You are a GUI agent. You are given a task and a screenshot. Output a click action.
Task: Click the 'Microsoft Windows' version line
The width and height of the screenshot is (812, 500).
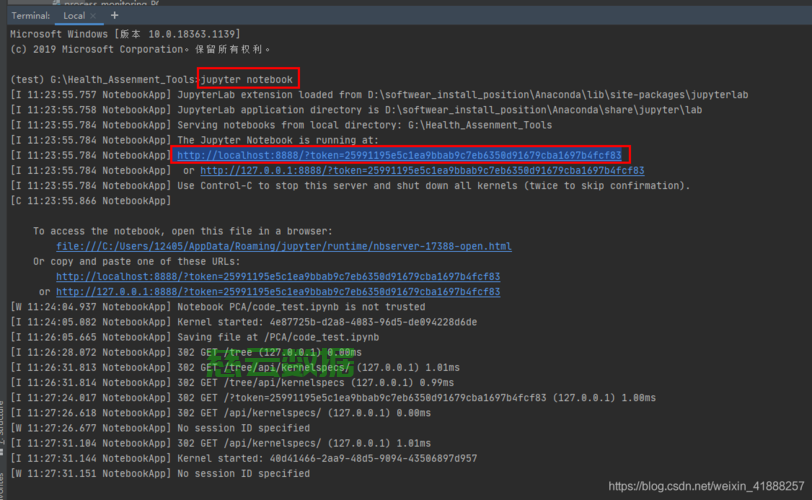[x=125, y=34]
